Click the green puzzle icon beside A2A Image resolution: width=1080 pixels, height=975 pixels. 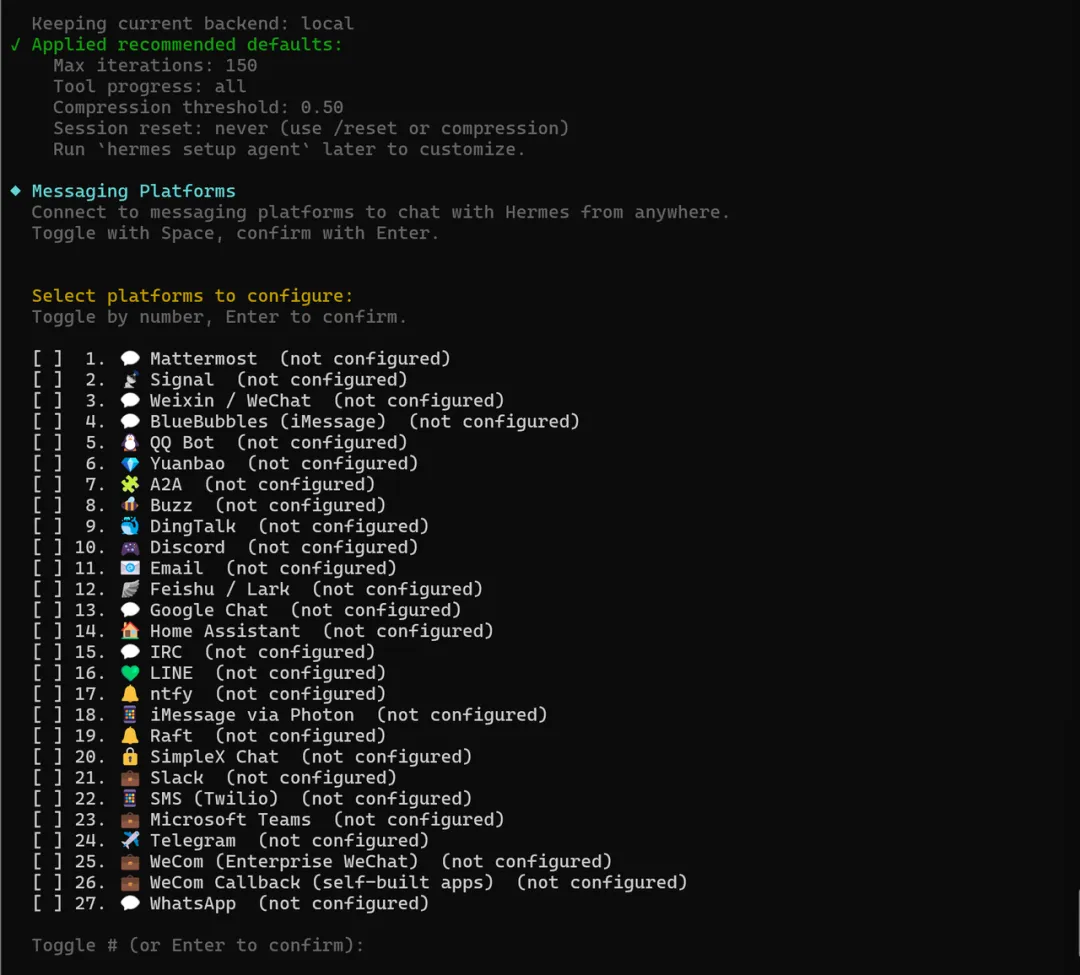[x=129, y=484]
